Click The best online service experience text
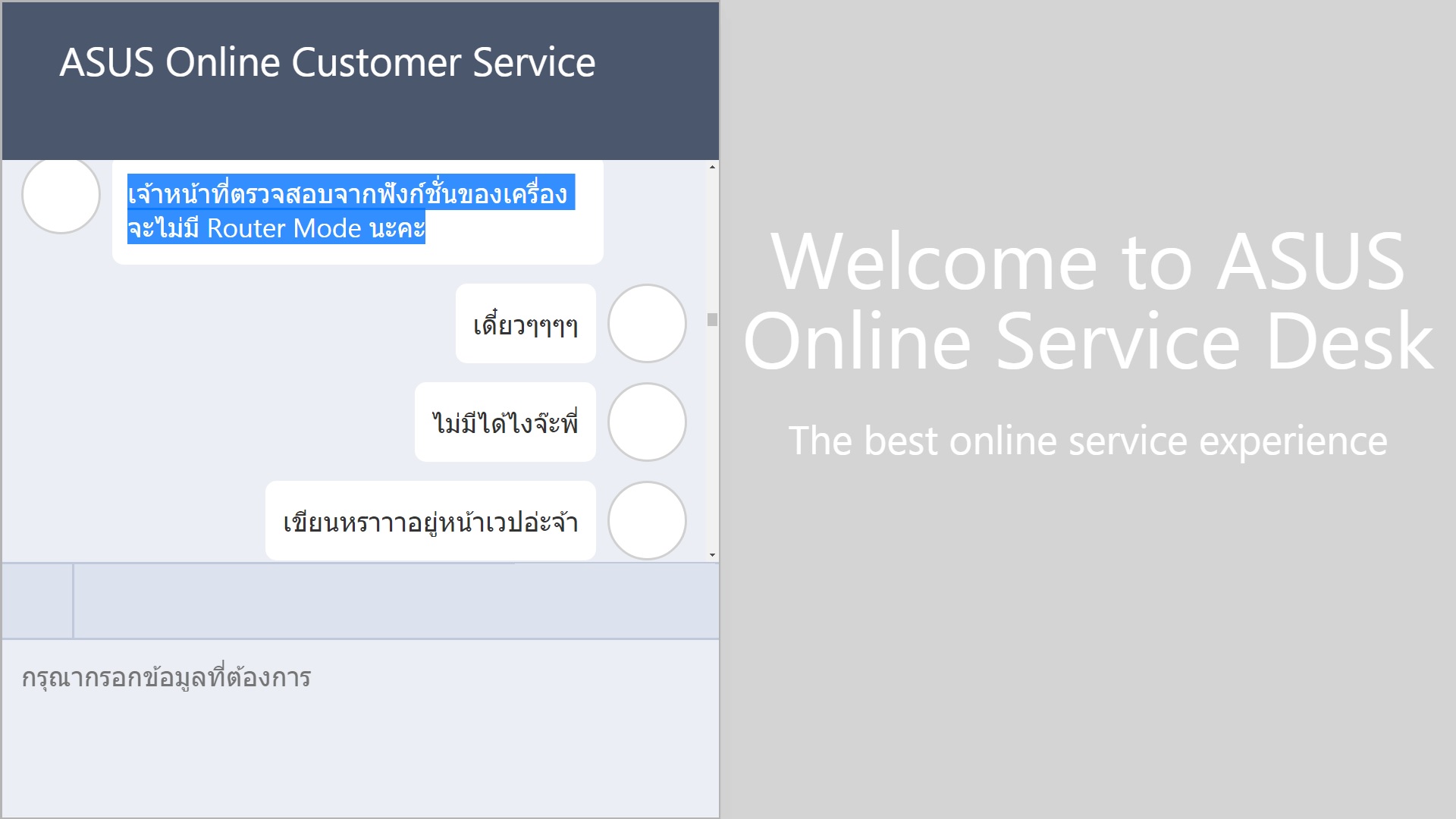 pos(1088,441)
